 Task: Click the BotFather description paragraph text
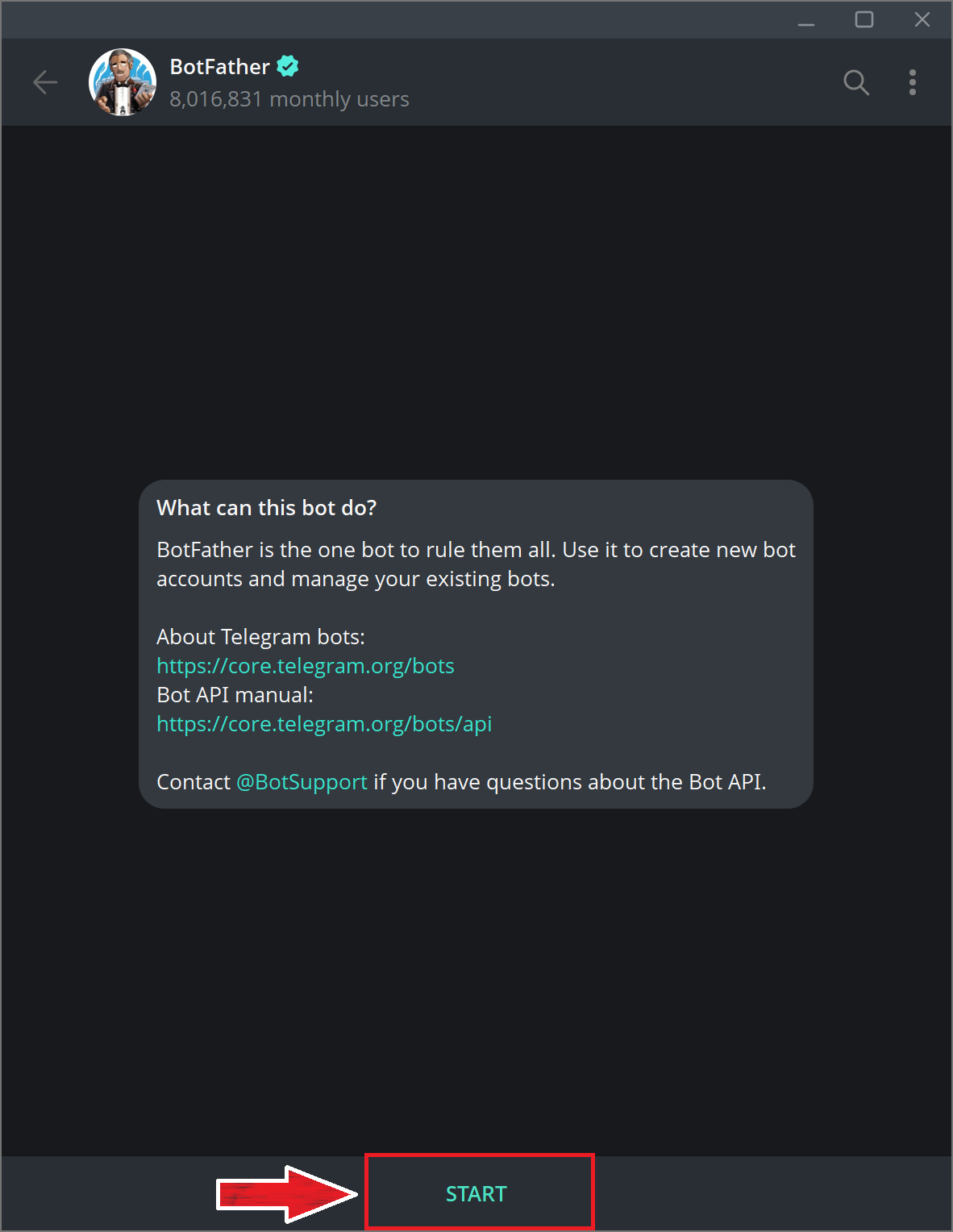(x=476, y=564)
